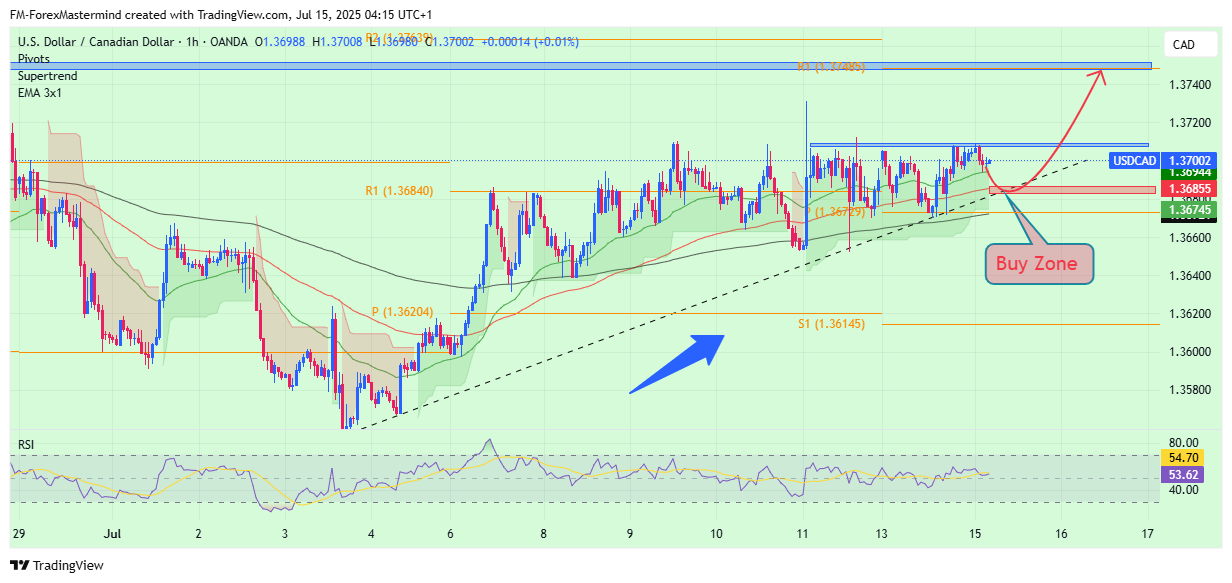
Task: Click the Jul label on the time axis
Action: pos(112,533)
